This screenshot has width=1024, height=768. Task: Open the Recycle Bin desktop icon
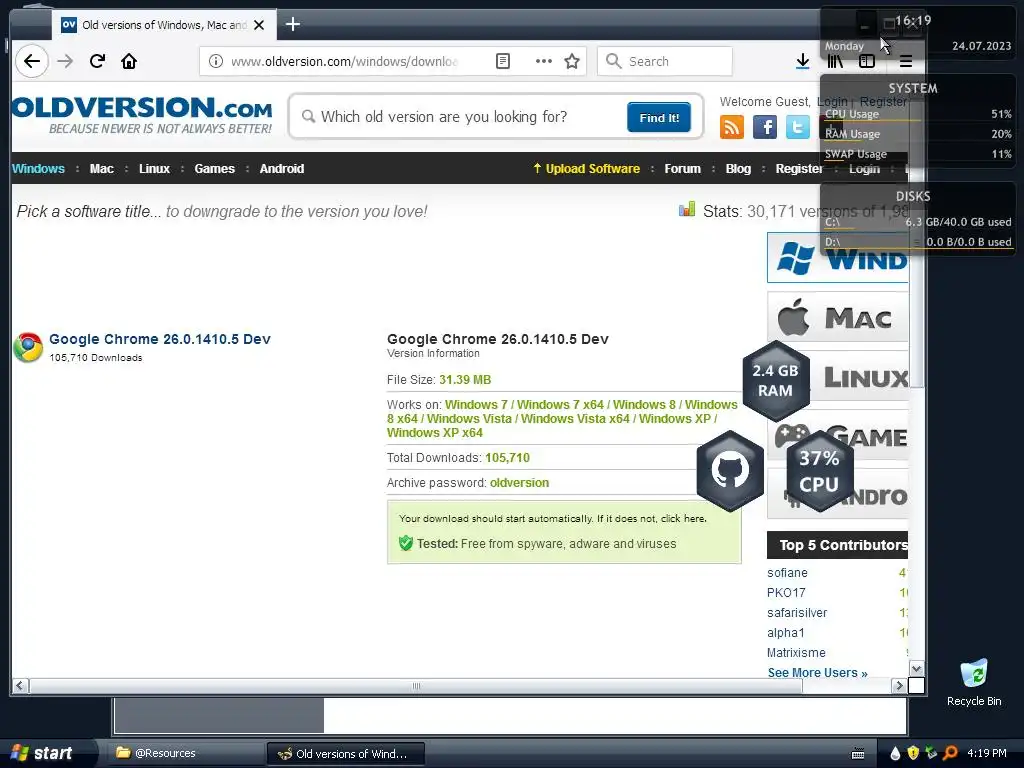click(x=974, y=682)
